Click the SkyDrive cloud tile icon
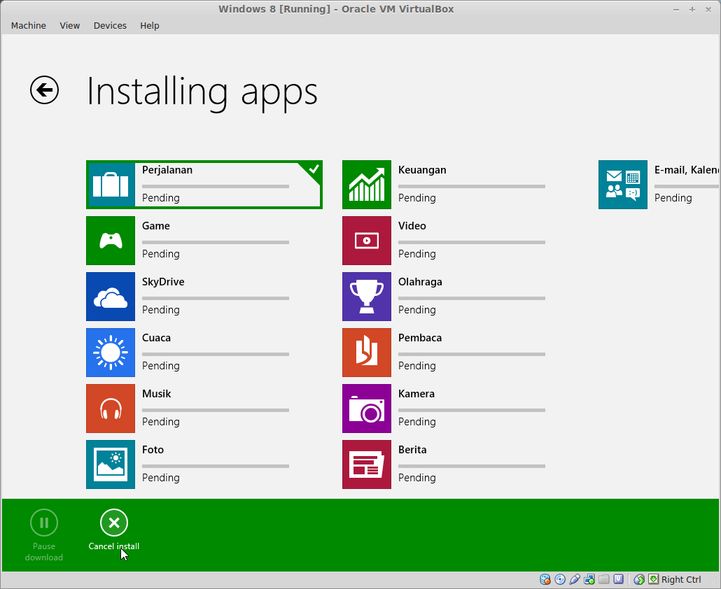This screenshot has height=589, width=721. click(x=110, y=297)
